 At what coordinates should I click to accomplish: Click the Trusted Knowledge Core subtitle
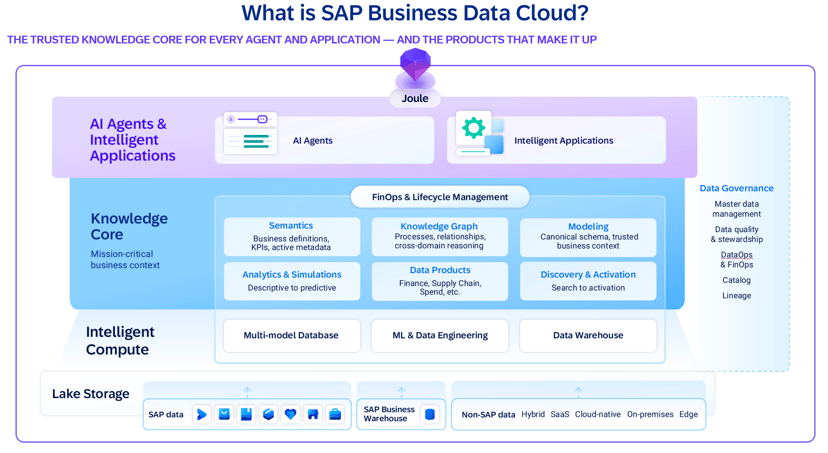click(302, 40)
